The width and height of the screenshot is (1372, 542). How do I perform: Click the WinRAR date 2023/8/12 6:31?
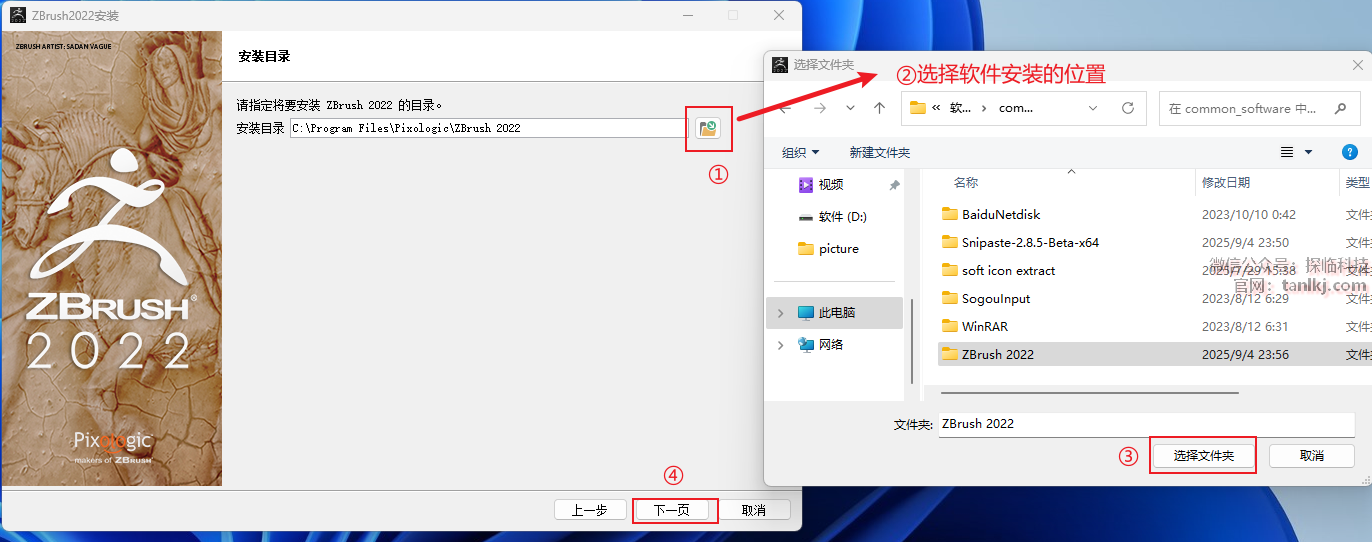coord(1245,327)
